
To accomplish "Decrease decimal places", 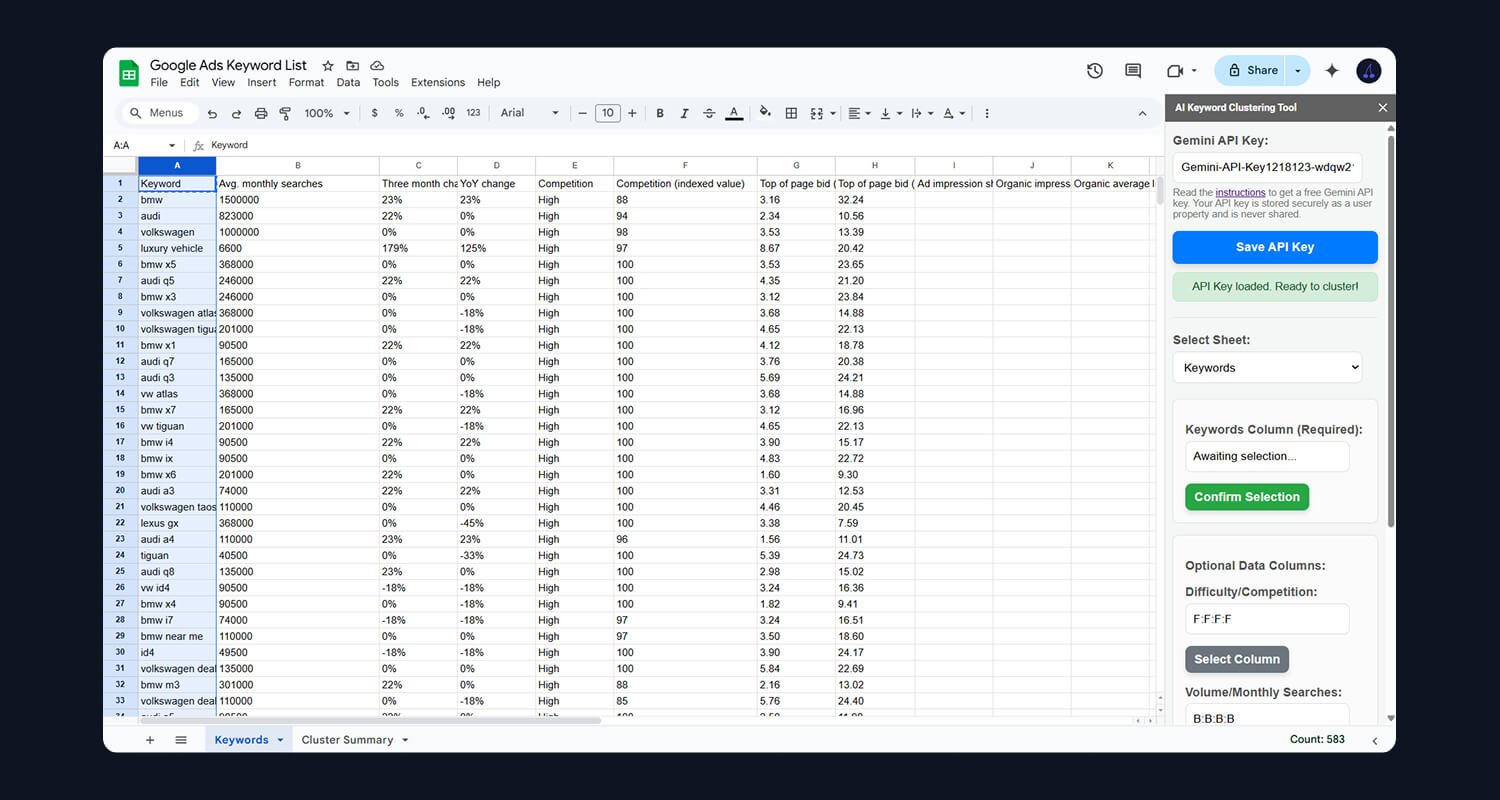I will (x=423, y=113).
